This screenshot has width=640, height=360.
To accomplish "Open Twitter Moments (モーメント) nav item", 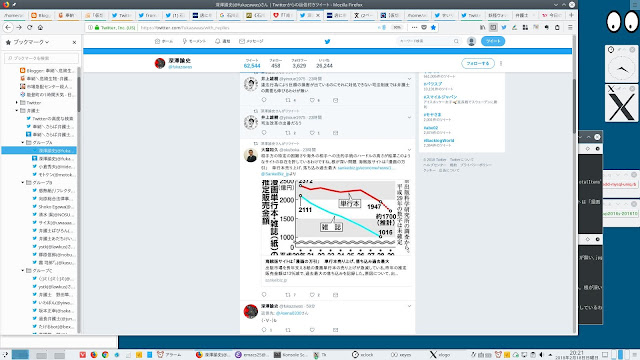I will [194, 41].
